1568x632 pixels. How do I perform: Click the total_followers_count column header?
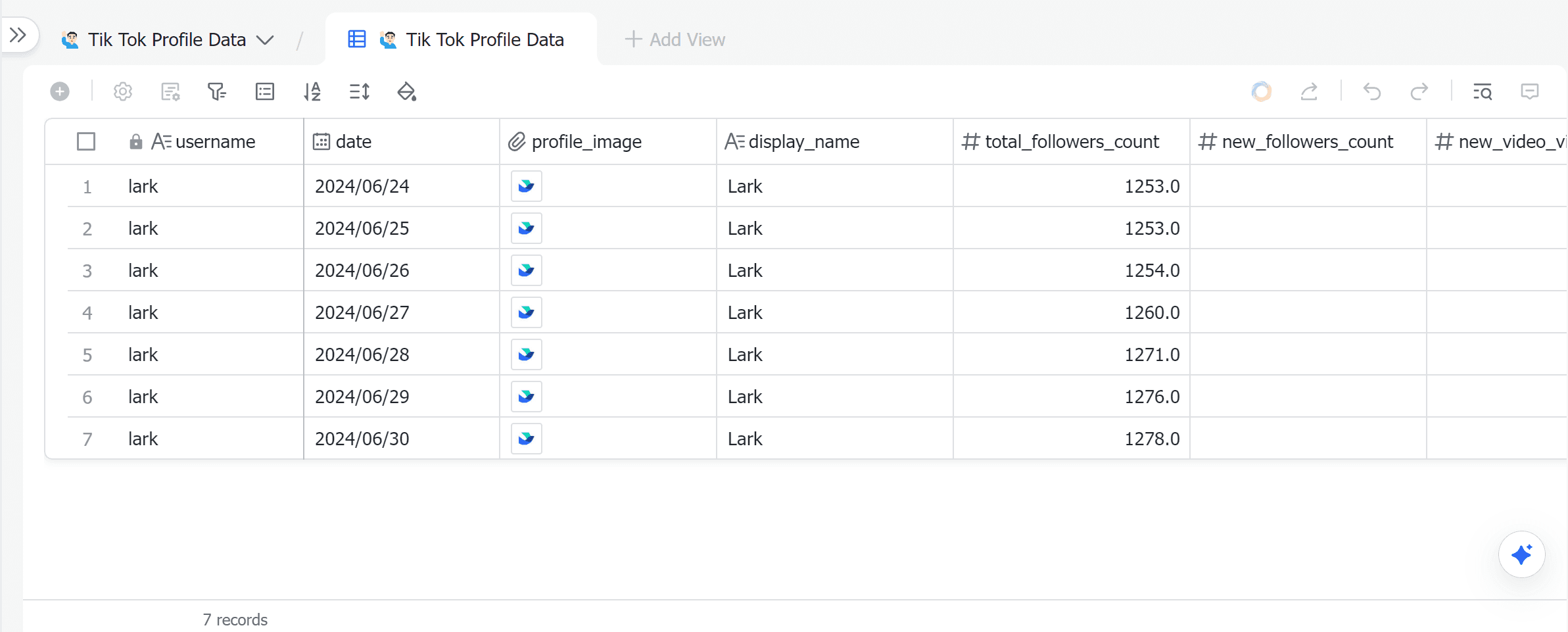pyautogui.click(x=1072, y=141)
